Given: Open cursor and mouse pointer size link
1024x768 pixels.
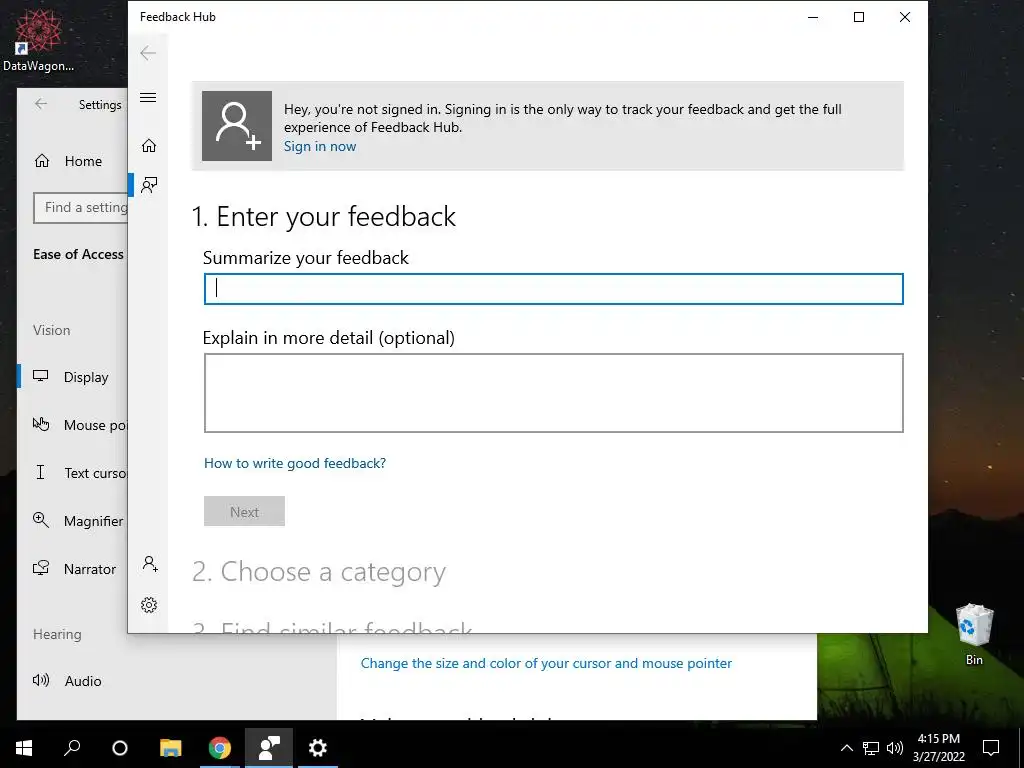Looking at the screenshot, I should [x=546, y=664].
